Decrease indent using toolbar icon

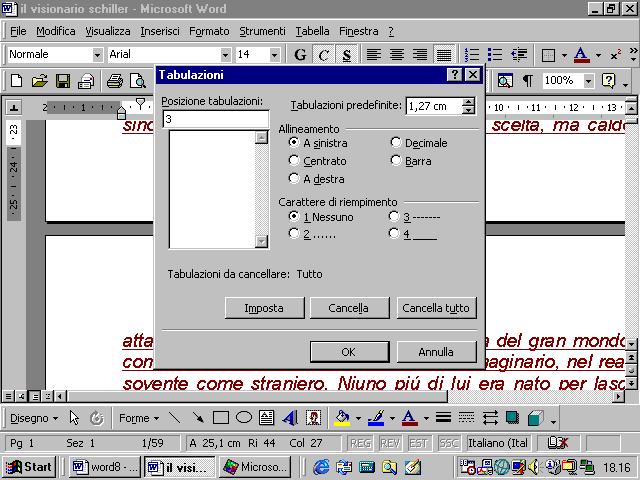coord(519,54)
